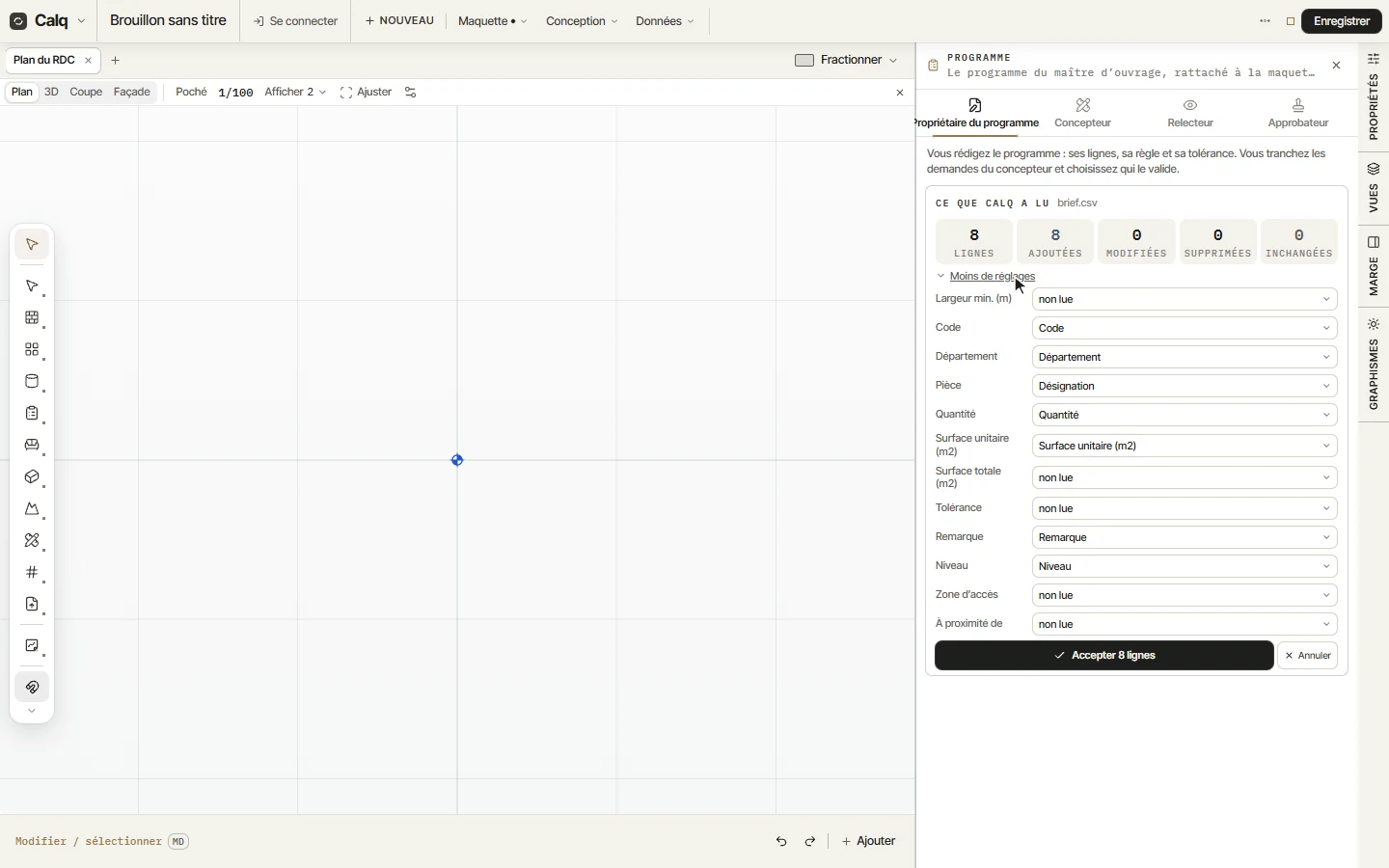Open the Afficher 2 dropdown
Screen dimensions: 1389x868
pos(295,93)
